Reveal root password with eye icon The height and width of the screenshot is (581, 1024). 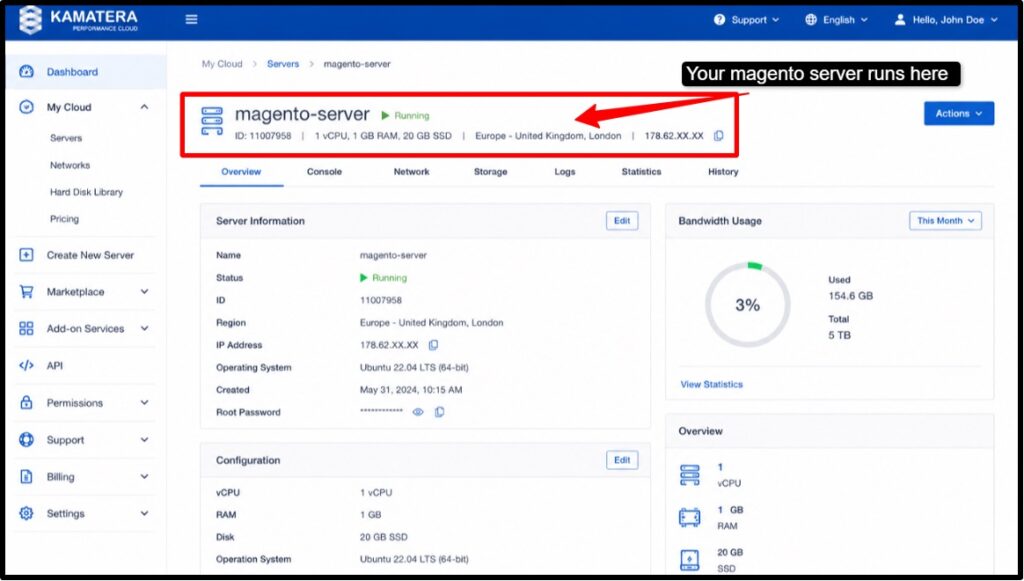[x=418, y=412]
